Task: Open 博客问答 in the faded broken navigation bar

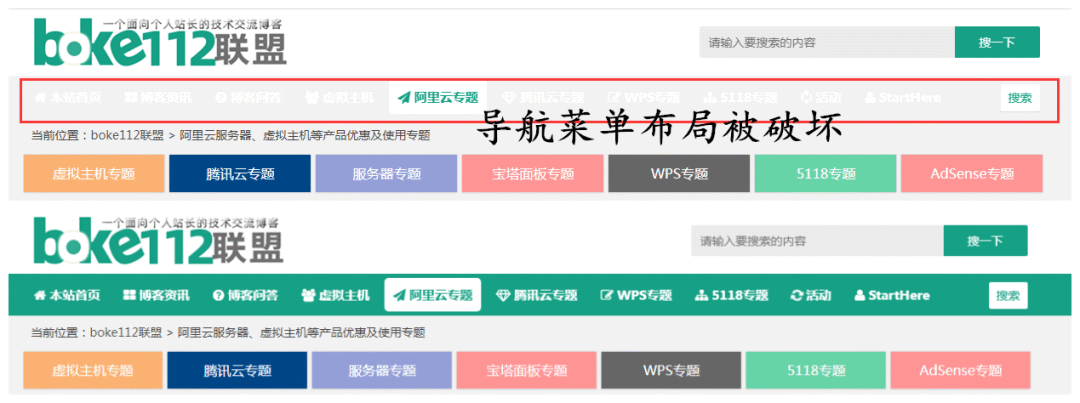Action: [x=248, y=97]
